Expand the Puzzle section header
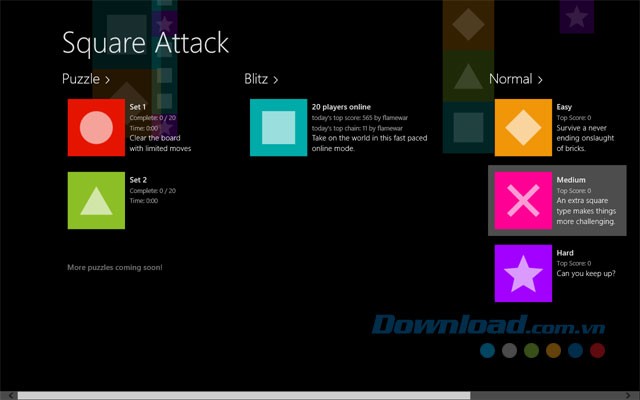 (86, 78)
